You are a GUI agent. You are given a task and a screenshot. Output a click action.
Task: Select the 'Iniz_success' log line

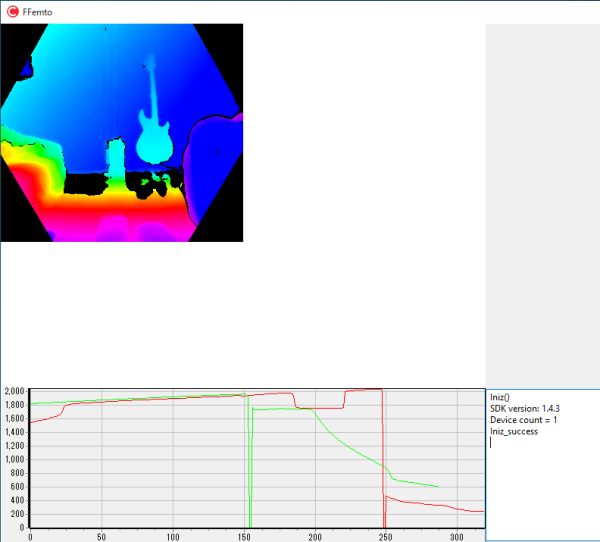pyautogui.click(x=514, y=431)
